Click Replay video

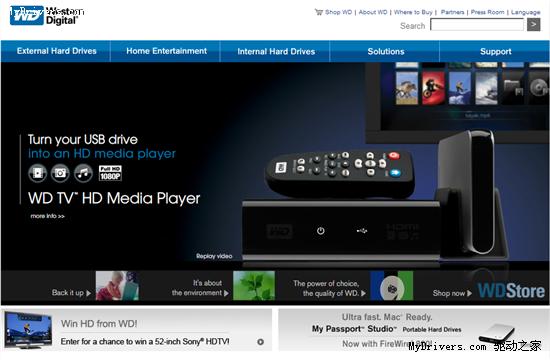click(x=214, y=256)
